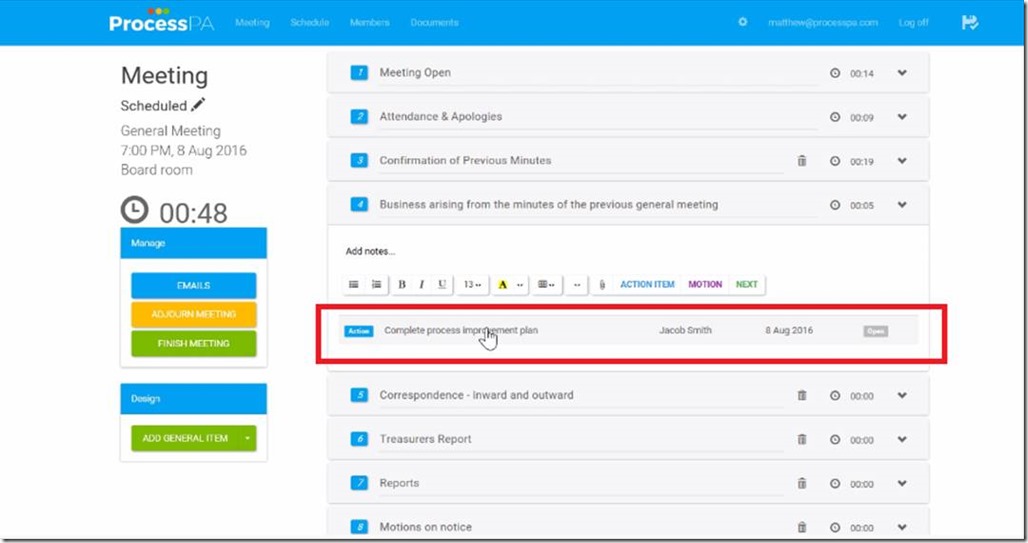Click the pencil icon beside Scheduled

(198, 105)
